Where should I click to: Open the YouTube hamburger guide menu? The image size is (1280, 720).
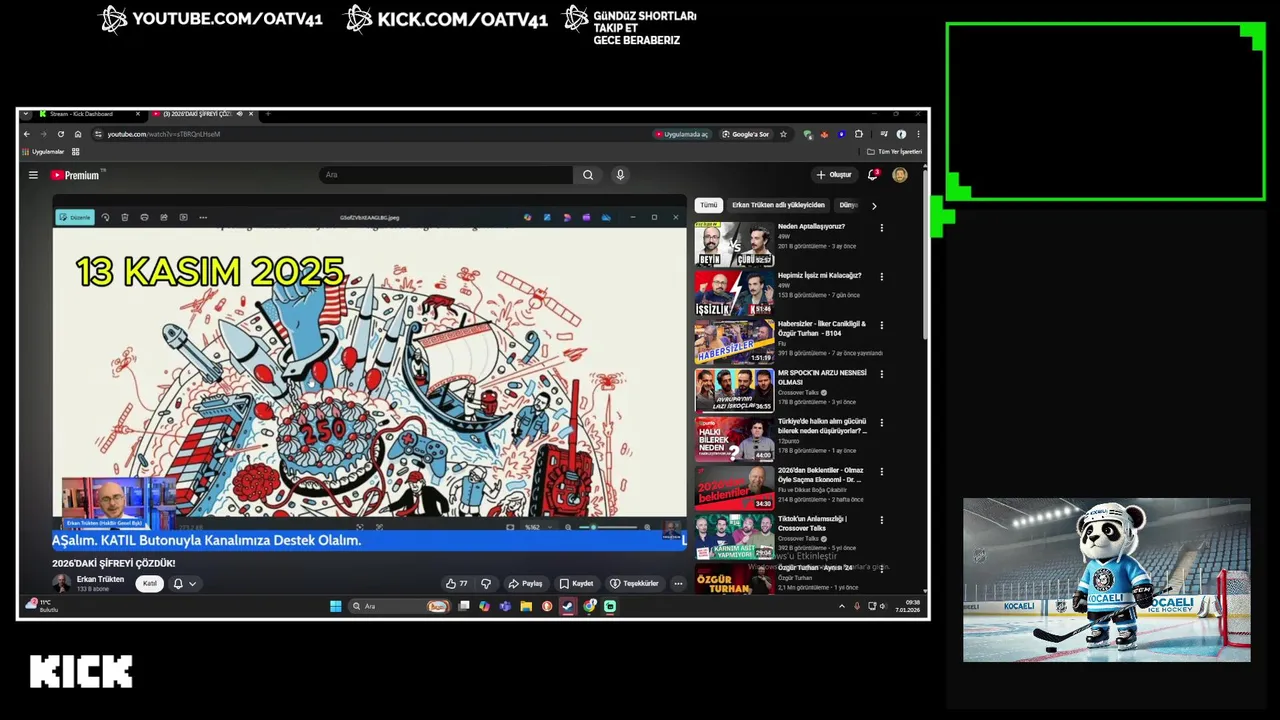point(33,175)
